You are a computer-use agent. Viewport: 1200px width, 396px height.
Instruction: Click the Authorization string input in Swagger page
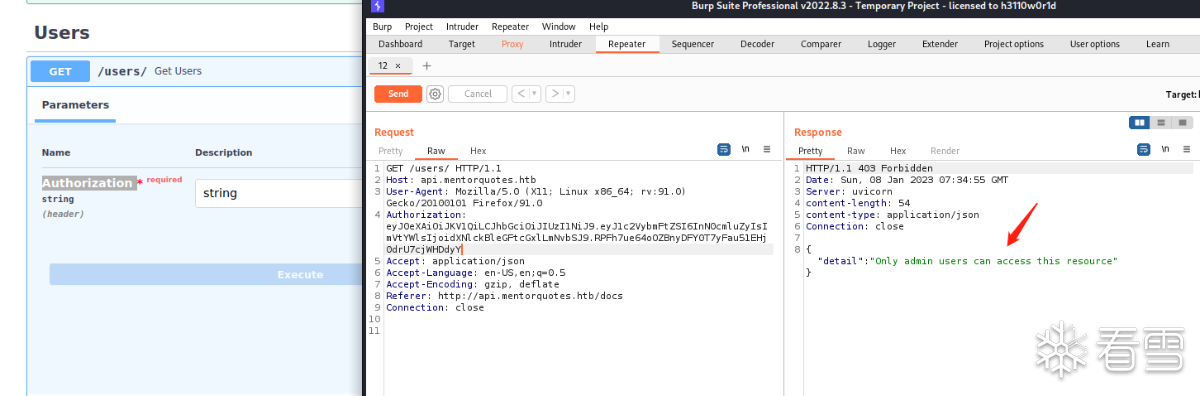[279, 193]
